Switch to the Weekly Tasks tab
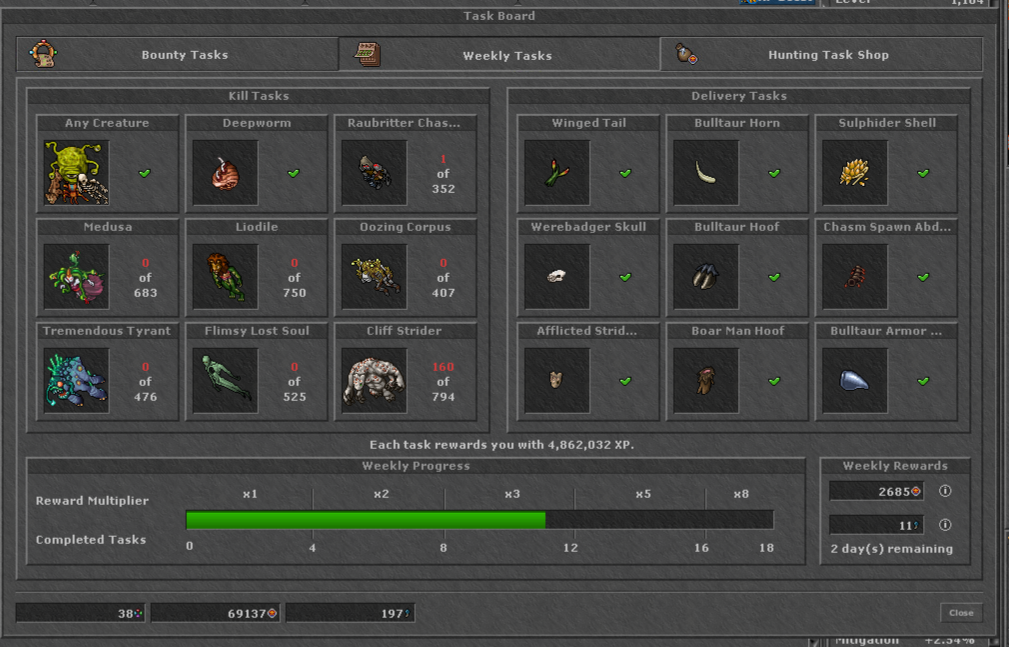 499,55
